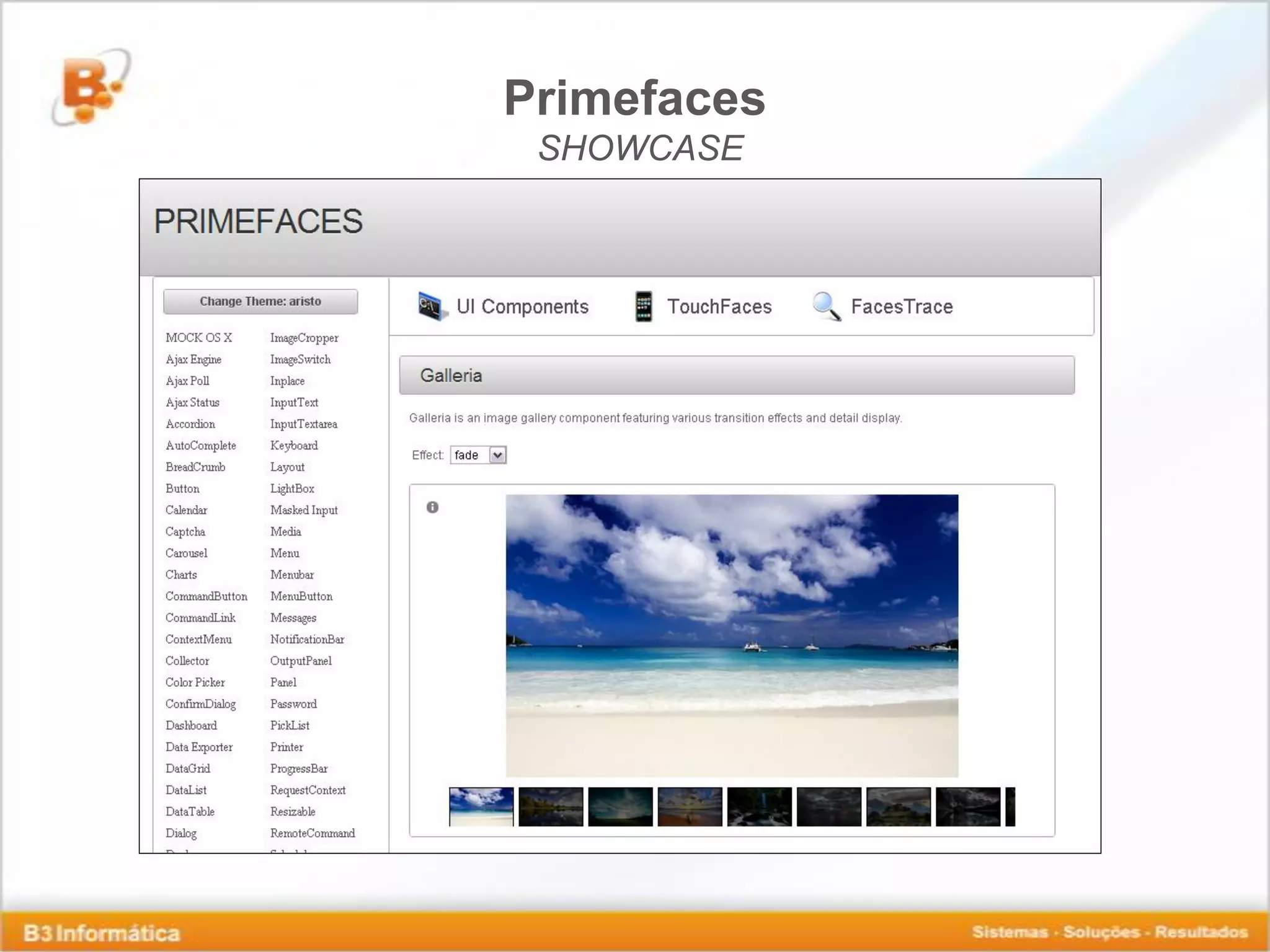Open the Media component link
The height and width of the screenshot is (952, 1270).
pyautogui.click(x=285, y=532)
